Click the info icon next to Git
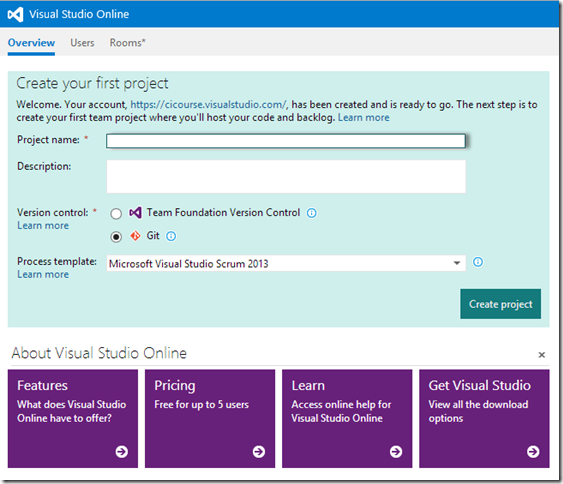The width and height of the screenshot is (563, 484). (x=171, y=236)
